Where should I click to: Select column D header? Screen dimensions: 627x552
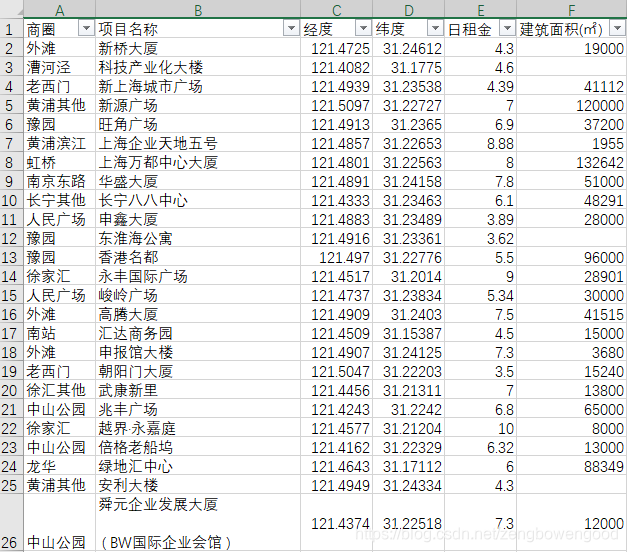(x=408, y=9)
